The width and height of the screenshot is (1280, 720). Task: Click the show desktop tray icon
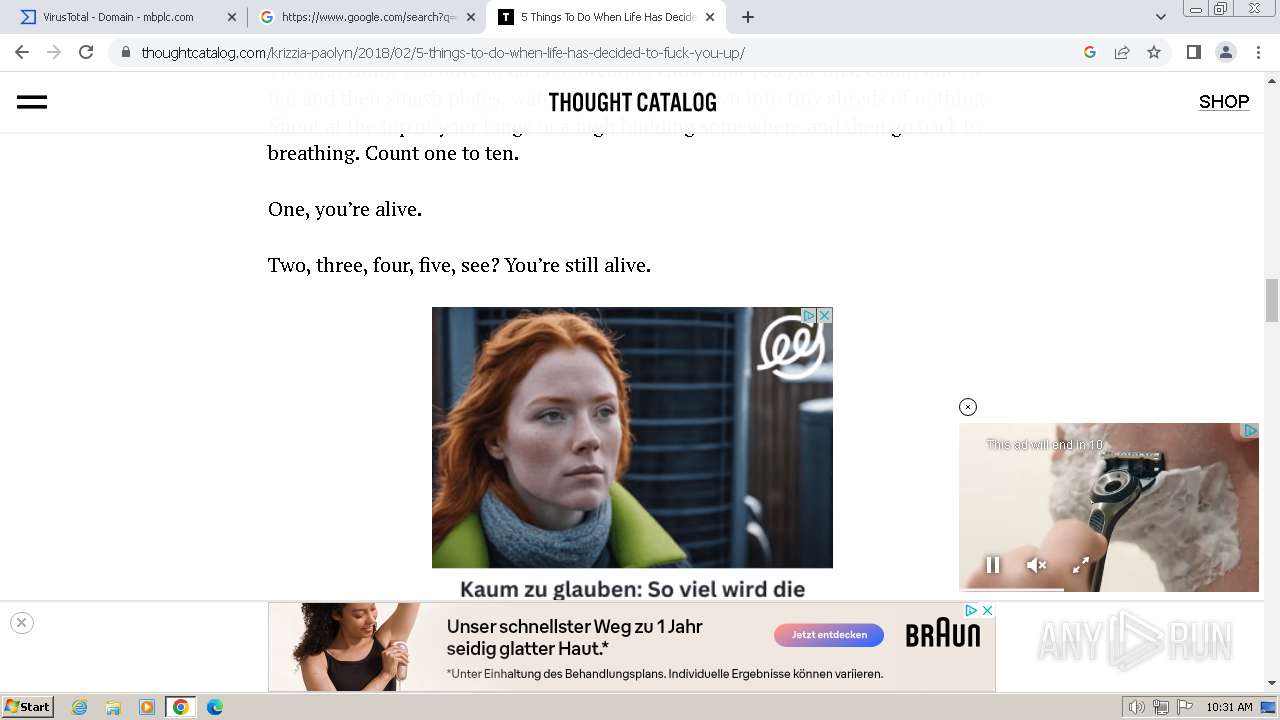click(x=1268, y=707)
